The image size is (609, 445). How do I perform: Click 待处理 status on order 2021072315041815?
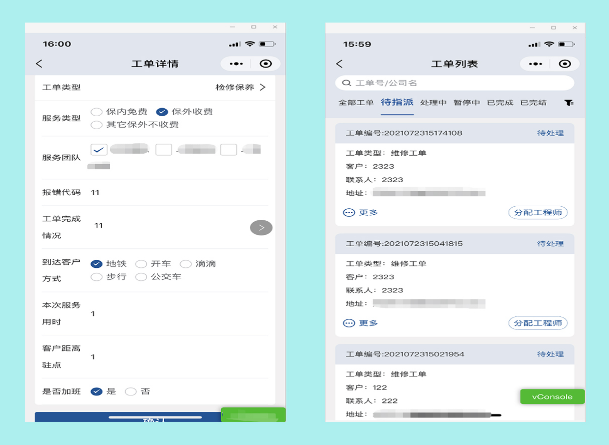[x=550, y=244]
